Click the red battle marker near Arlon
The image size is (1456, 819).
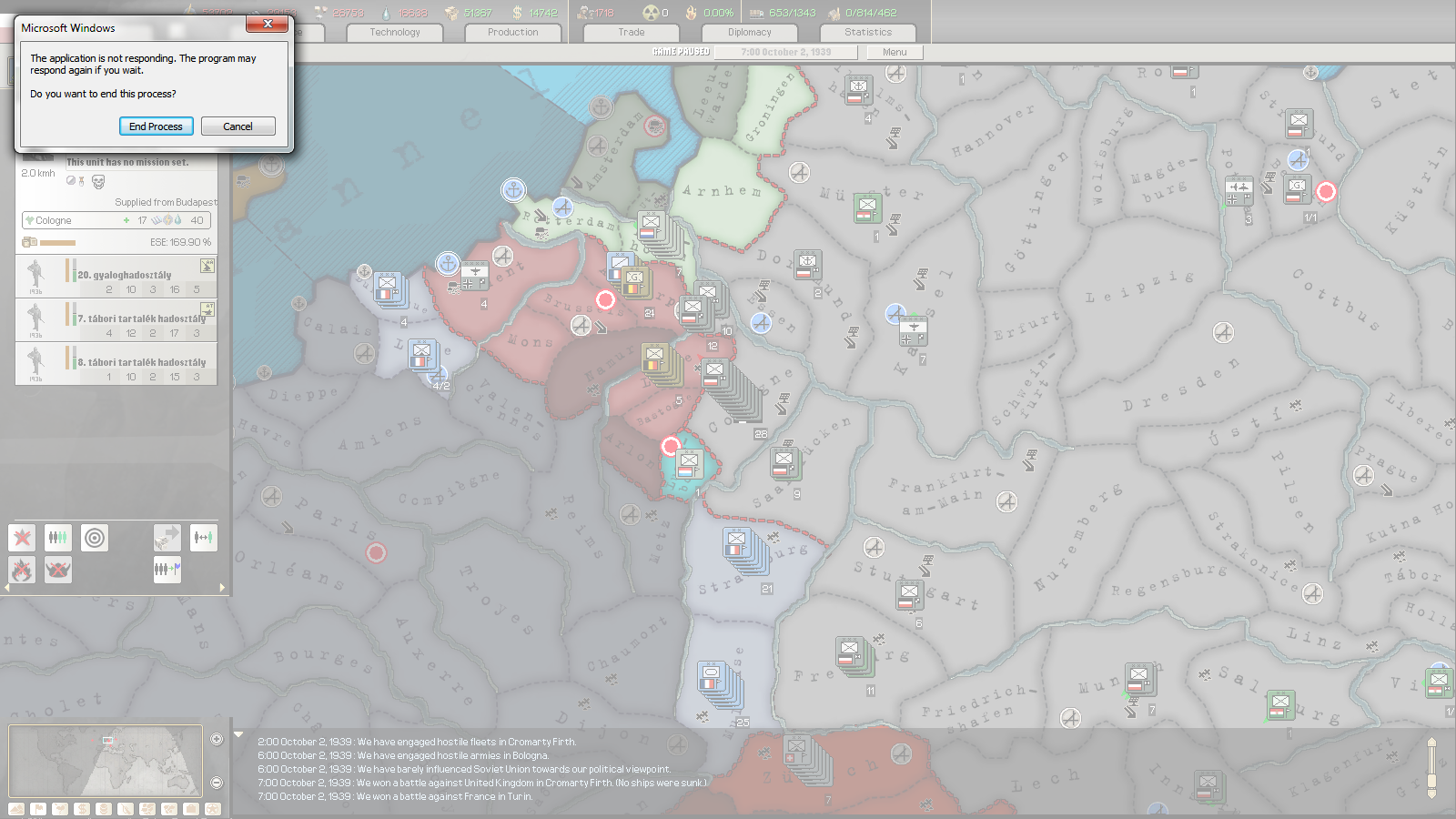coord(671,446)
